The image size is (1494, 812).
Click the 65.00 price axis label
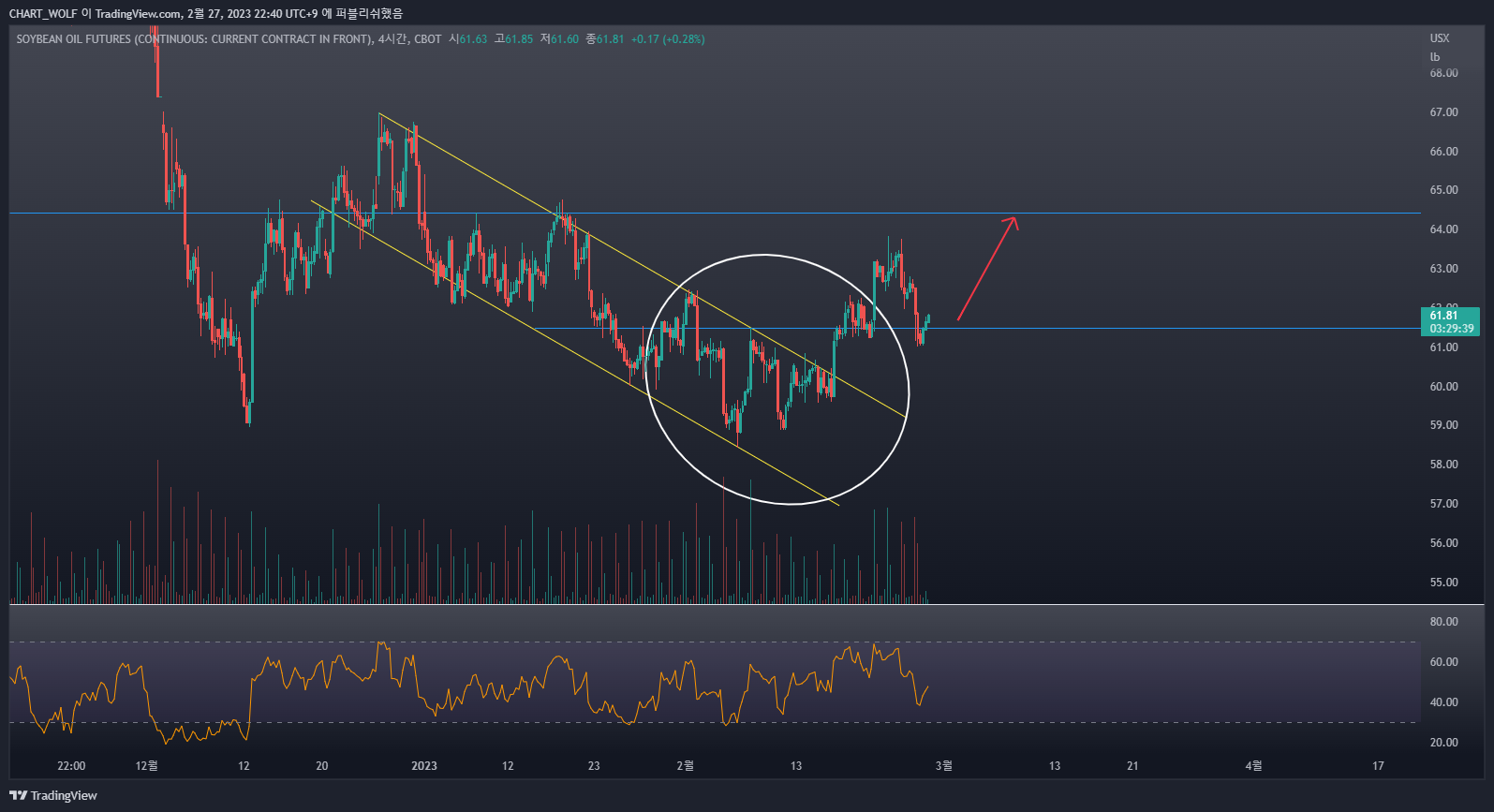[x=1443, y=190]
